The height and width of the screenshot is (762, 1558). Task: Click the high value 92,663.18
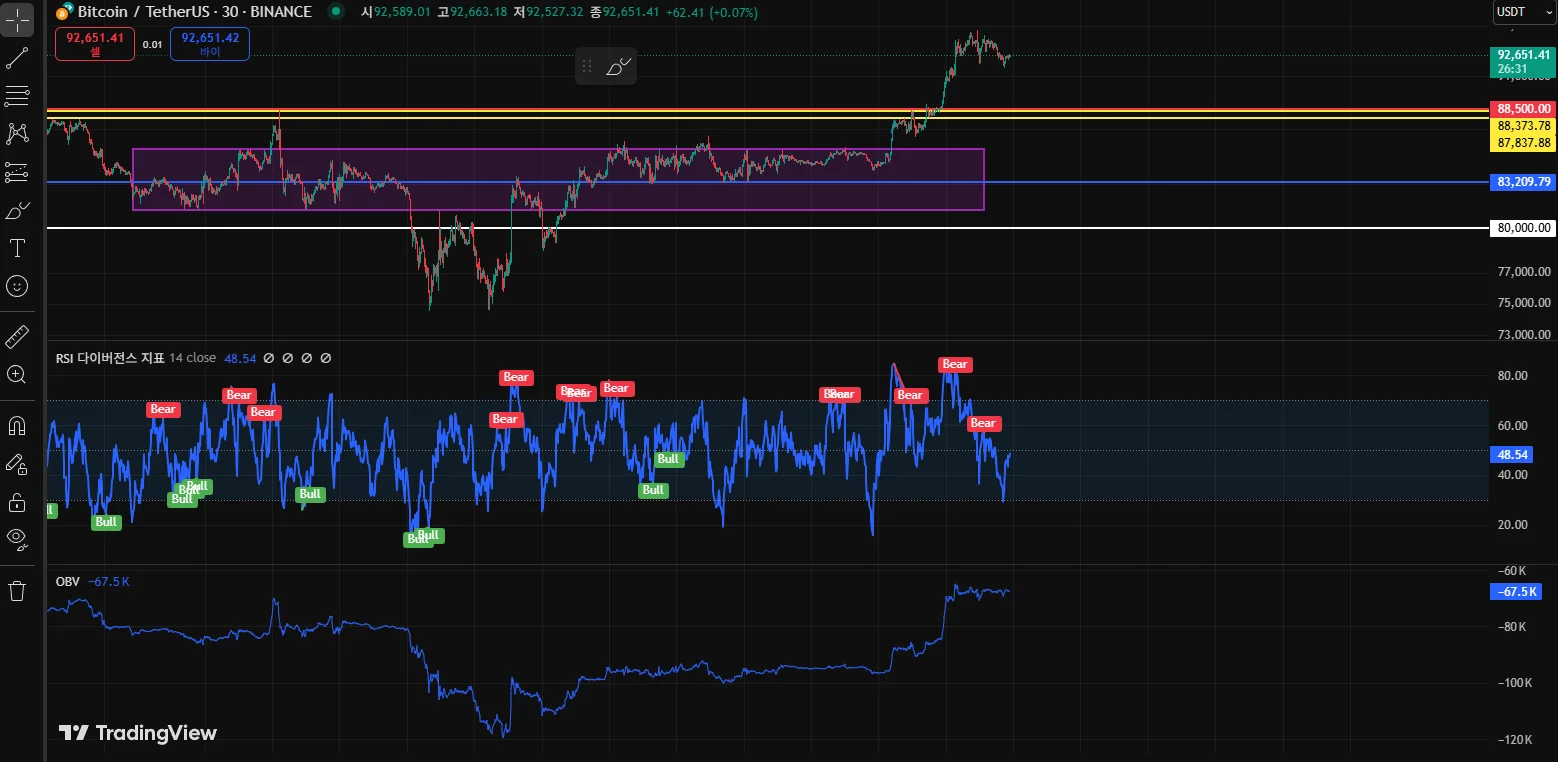click(x=479, y=12)
